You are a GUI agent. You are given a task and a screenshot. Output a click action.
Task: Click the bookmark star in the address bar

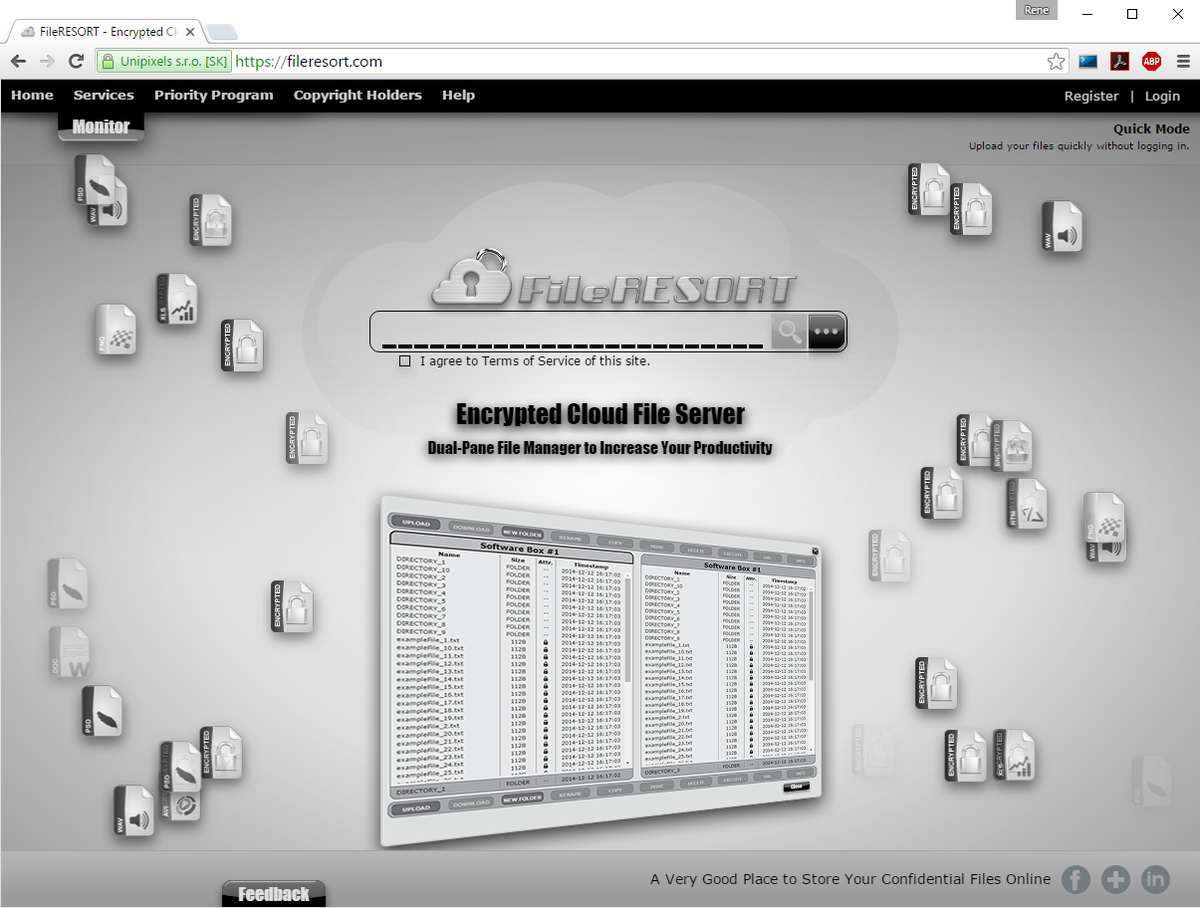[1056, 61]
